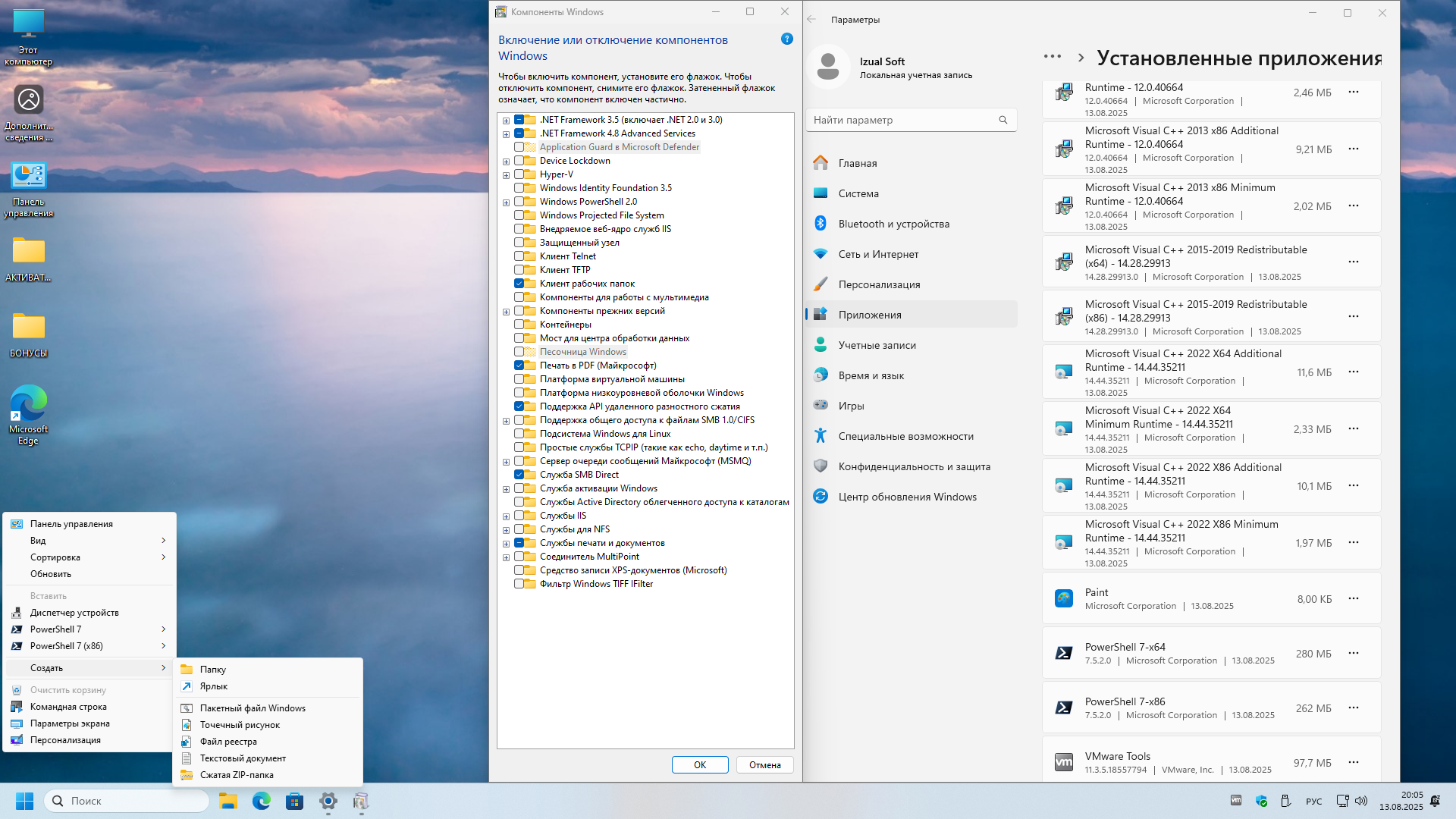Enable Подсистема Windows для Linux checkbox
The width and height of the screenshot is (1456, 819).
click(x=519, y=434)
